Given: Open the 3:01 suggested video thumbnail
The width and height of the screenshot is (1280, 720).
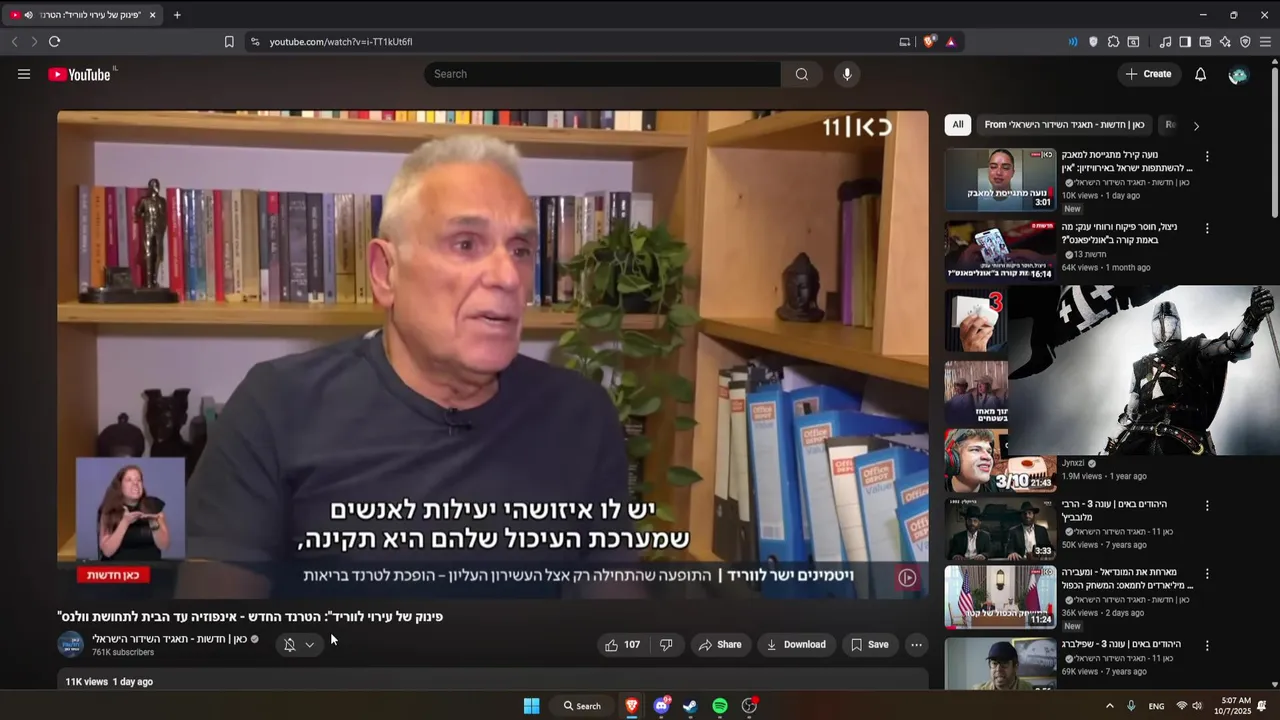Looking at the screenshot, I should coord(1000,180).
